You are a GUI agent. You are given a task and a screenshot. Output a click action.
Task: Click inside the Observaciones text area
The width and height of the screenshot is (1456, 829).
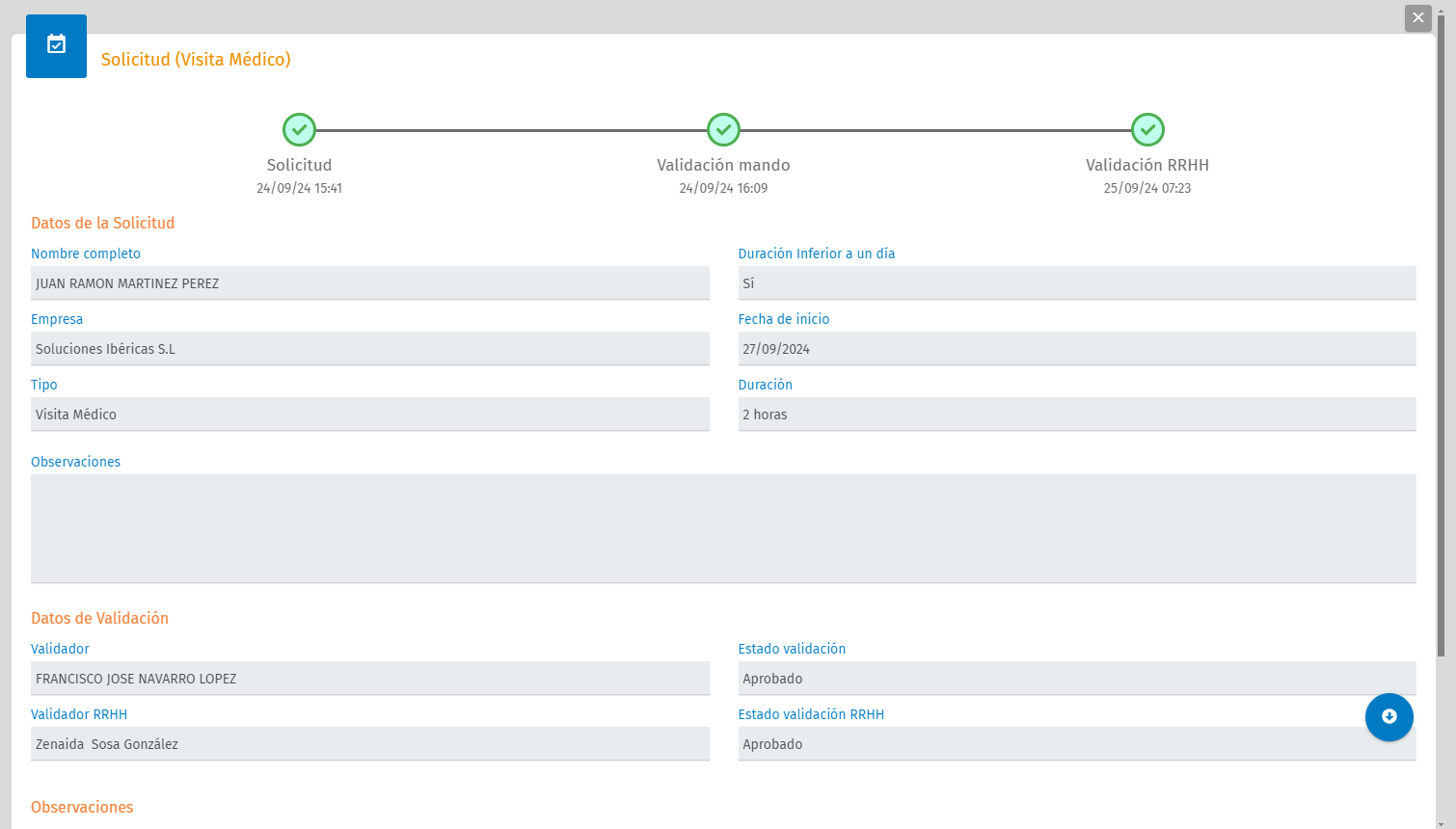(x=723, y=528)
